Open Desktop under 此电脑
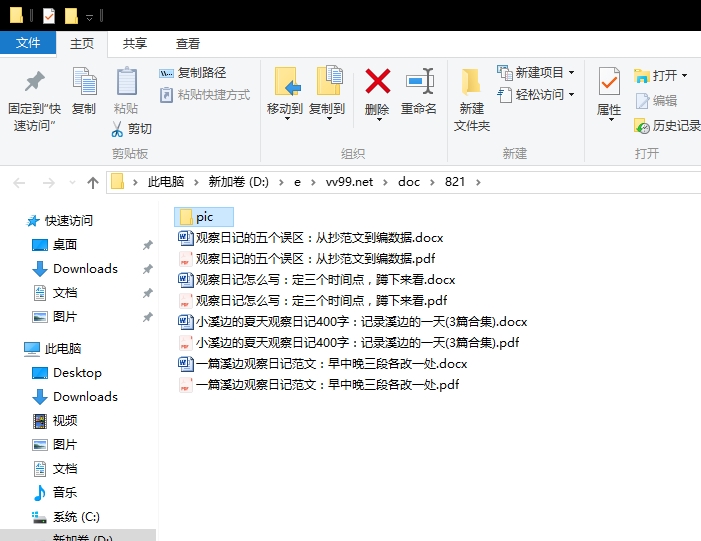The image size is (701, 541). (67, 372)
